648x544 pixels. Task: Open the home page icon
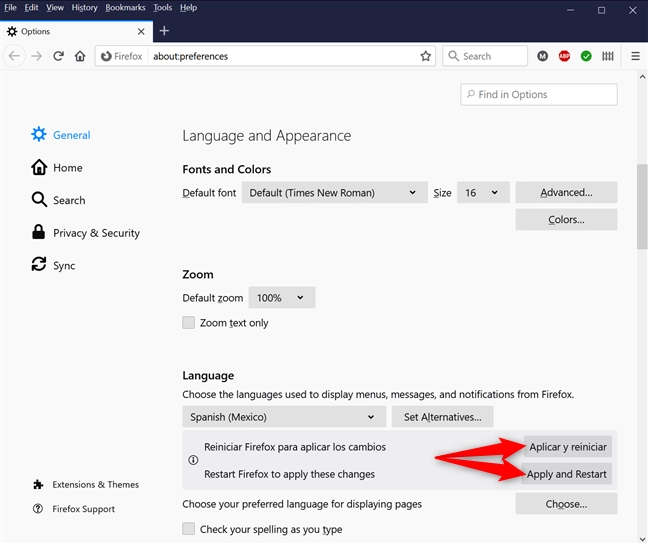[x=80, y=56]
